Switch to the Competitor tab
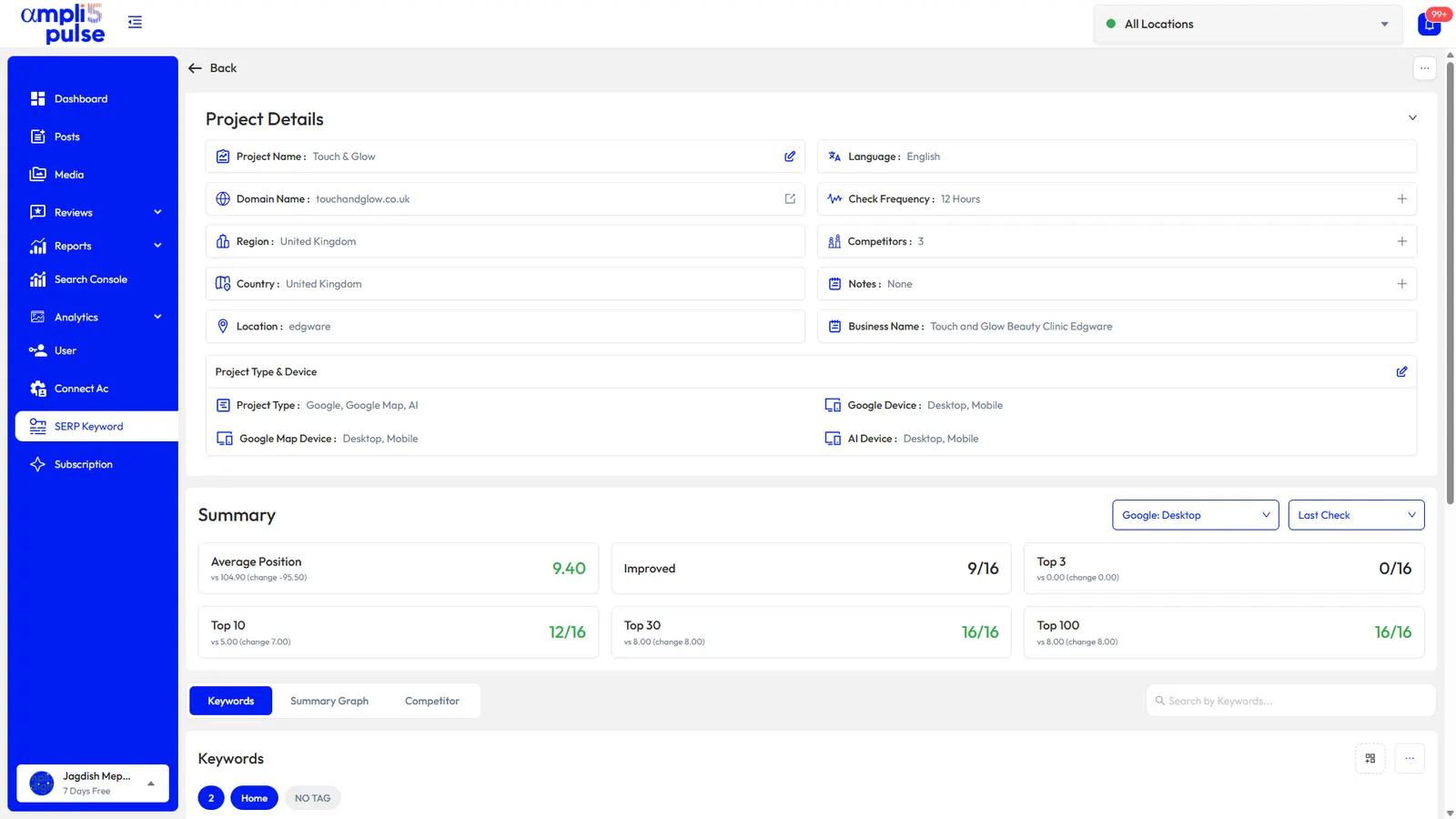This screenshot has height=819, width=1456. click(432, 701)
